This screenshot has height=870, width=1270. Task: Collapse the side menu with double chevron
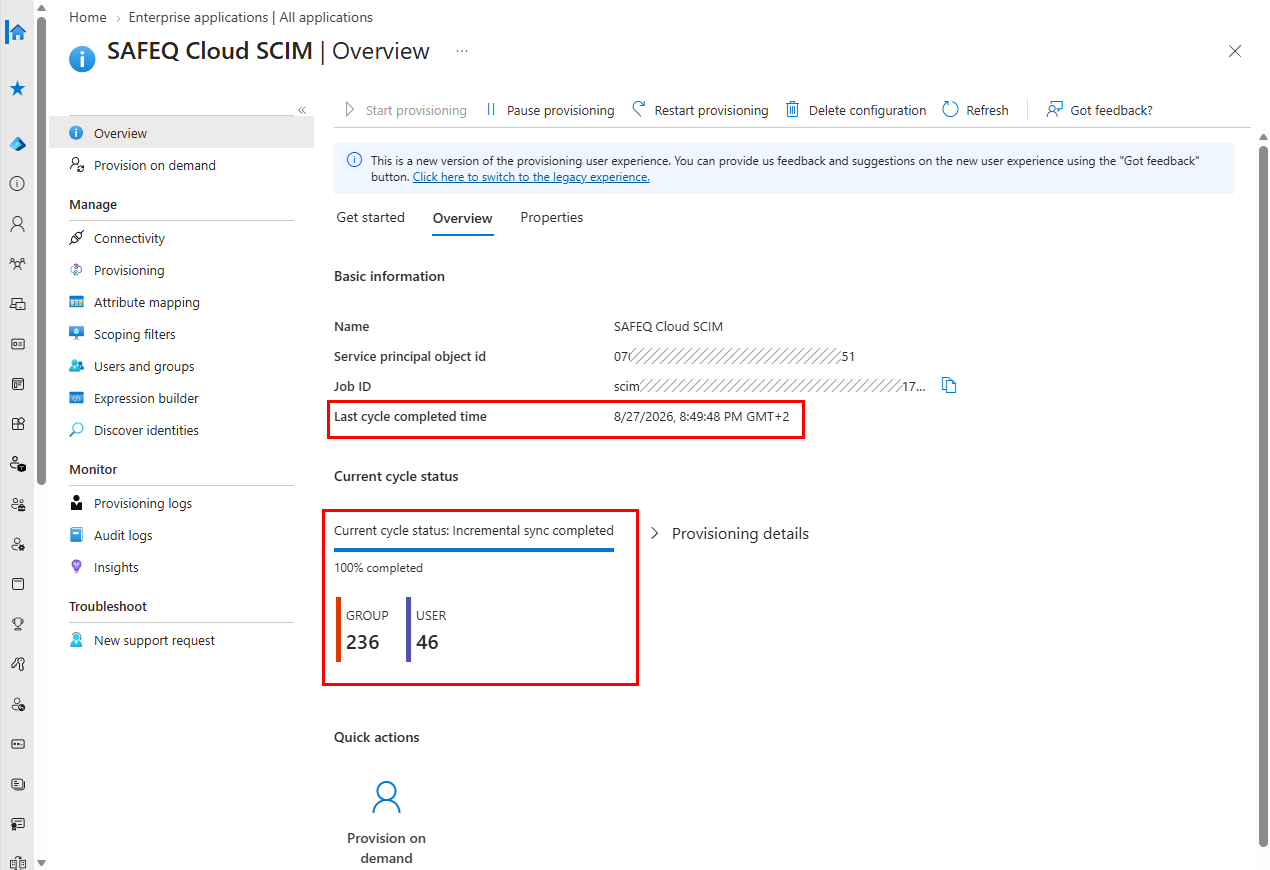click(302, 110)
